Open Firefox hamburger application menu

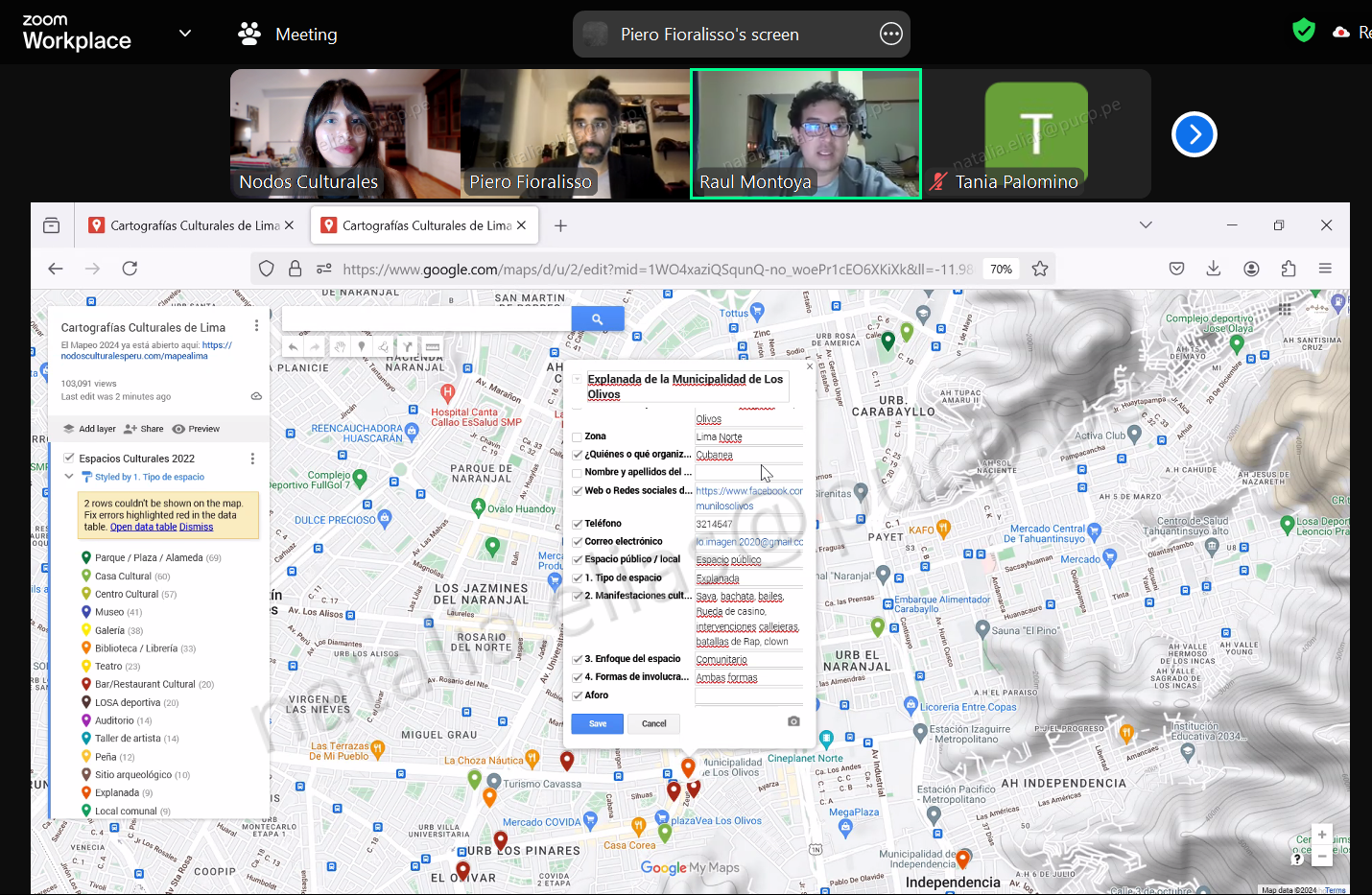coord(1325,269)
